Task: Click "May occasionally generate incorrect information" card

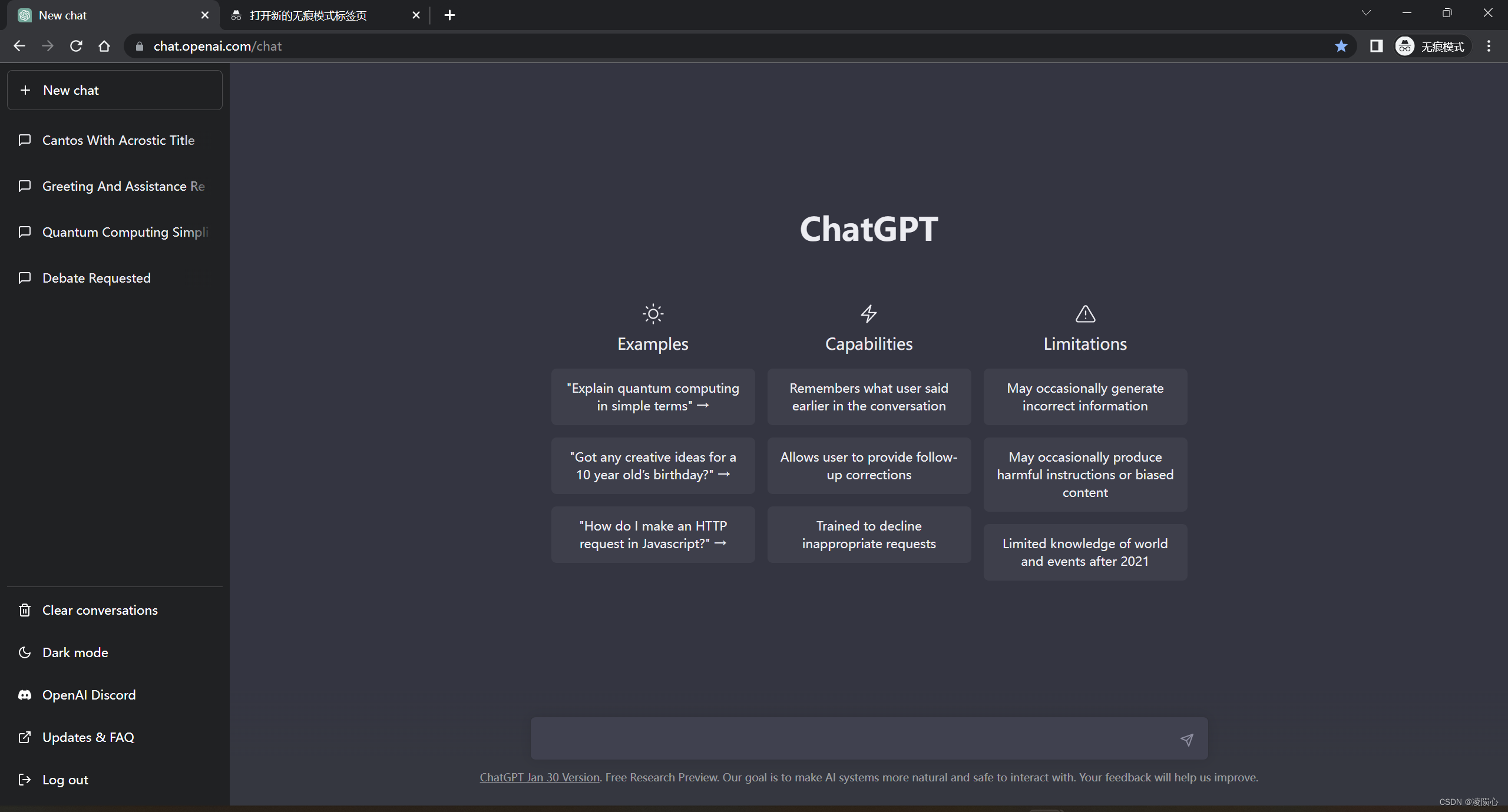Action: (x=1085, y=397)
